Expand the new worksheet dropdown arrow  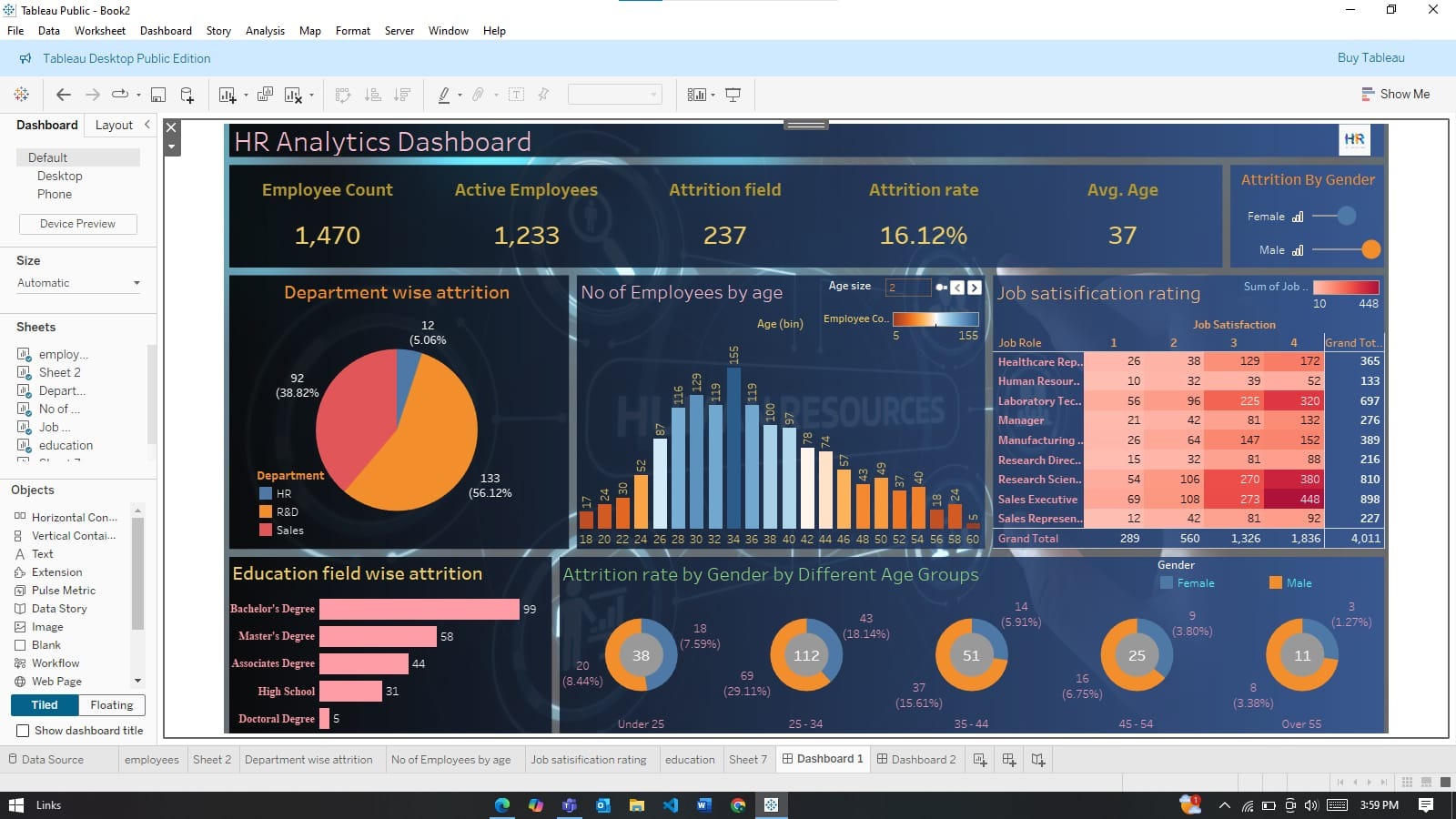coord(246,95)
